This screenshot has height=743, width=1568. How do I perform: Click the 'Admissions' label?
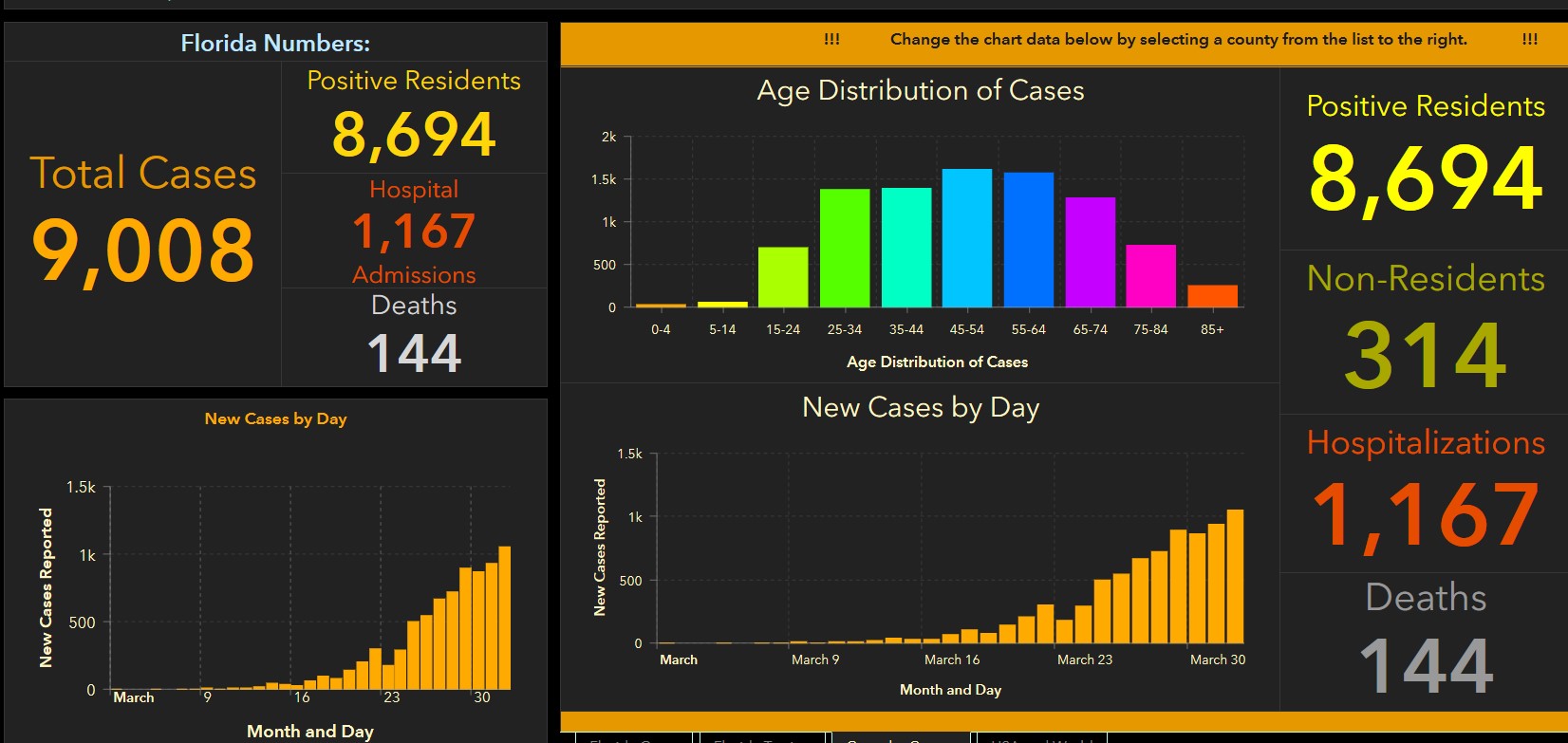coord(414,274)
